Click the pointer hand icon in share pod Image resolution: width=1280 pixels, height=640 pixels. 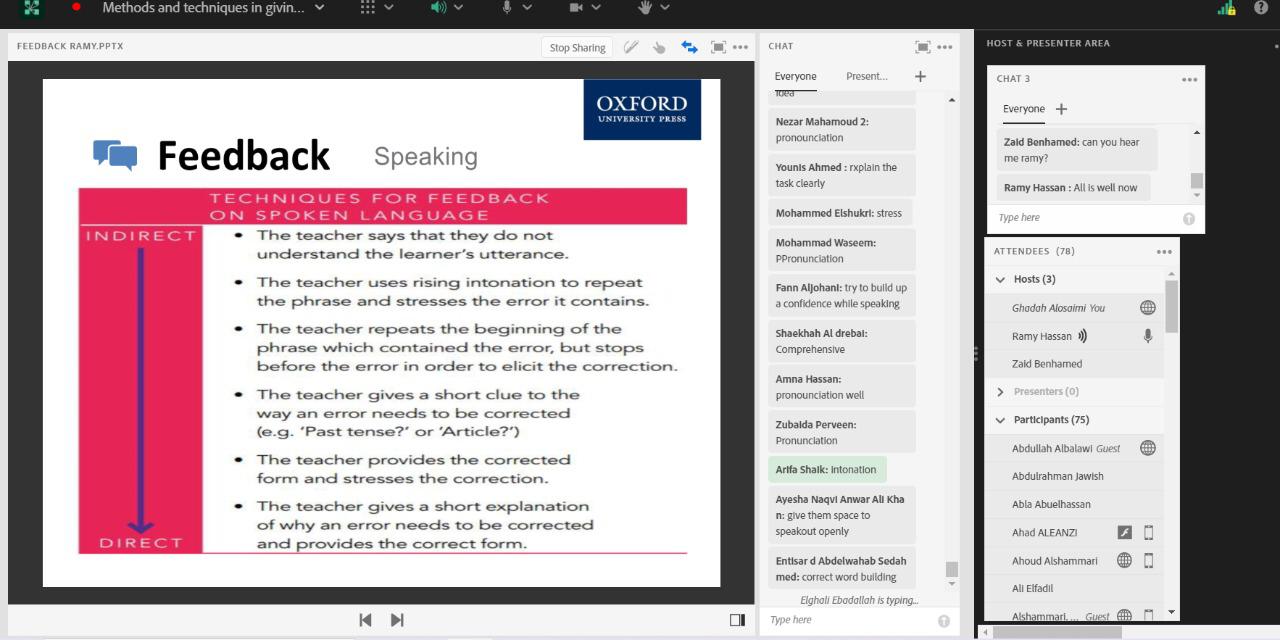(659, 47)
